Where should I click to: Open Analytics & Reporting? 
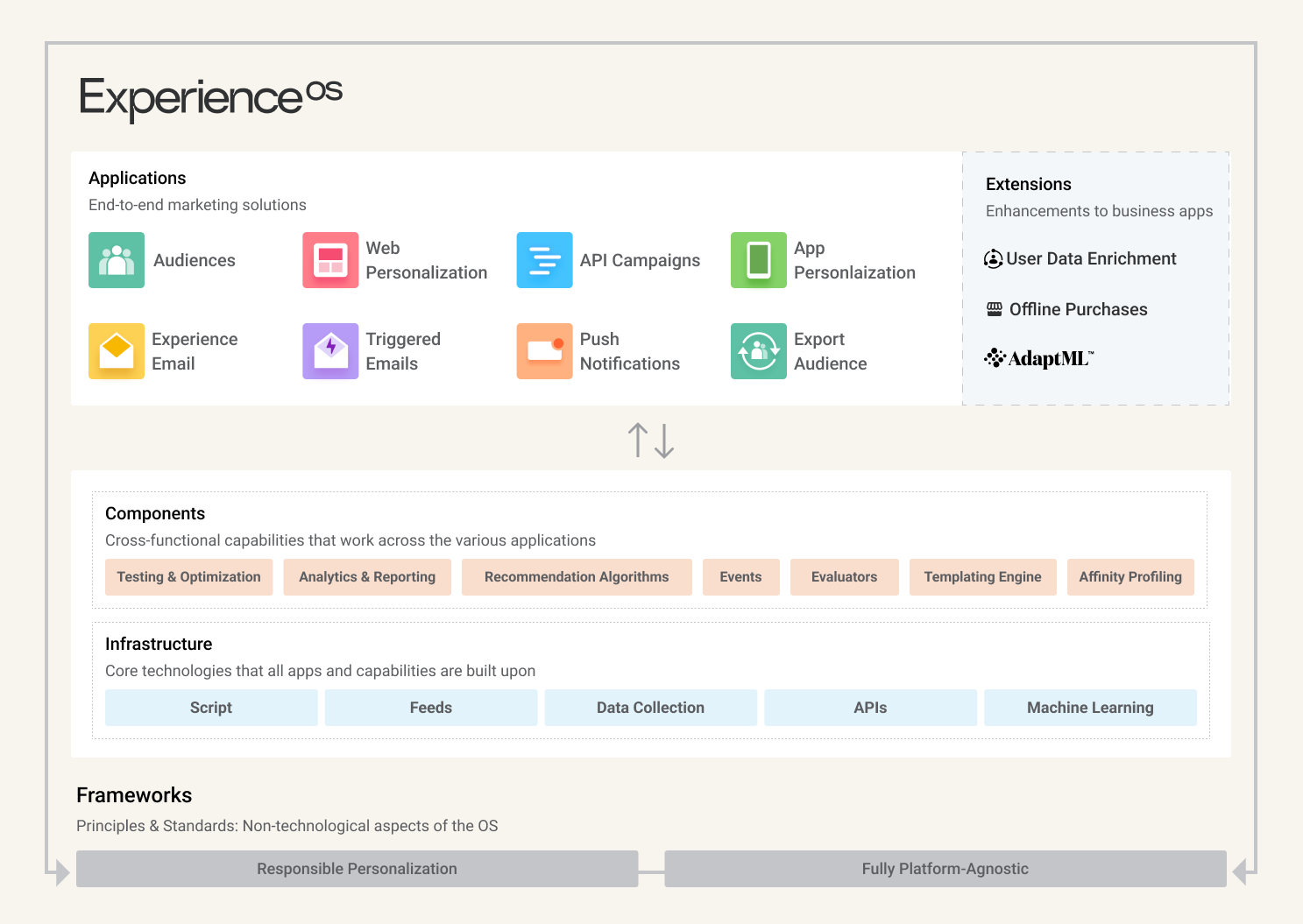click(366, 576)
